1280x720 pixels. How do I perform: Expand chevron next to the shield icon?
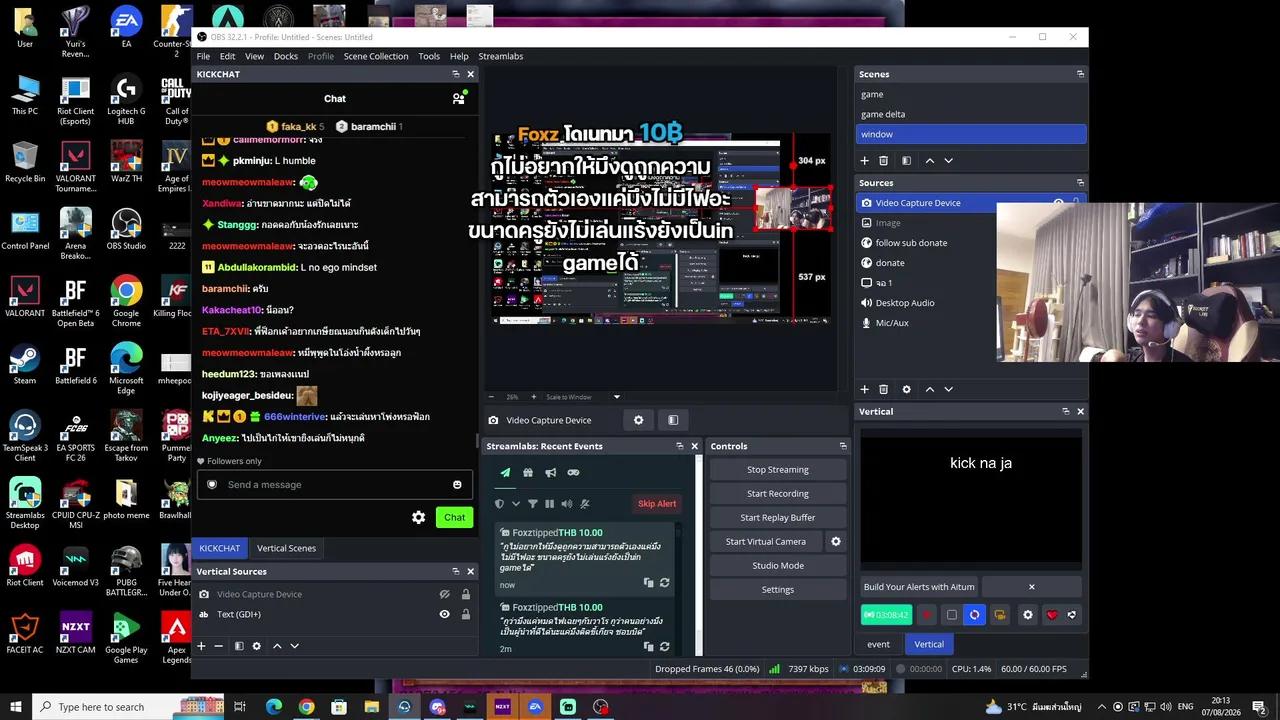pos(516,504)
